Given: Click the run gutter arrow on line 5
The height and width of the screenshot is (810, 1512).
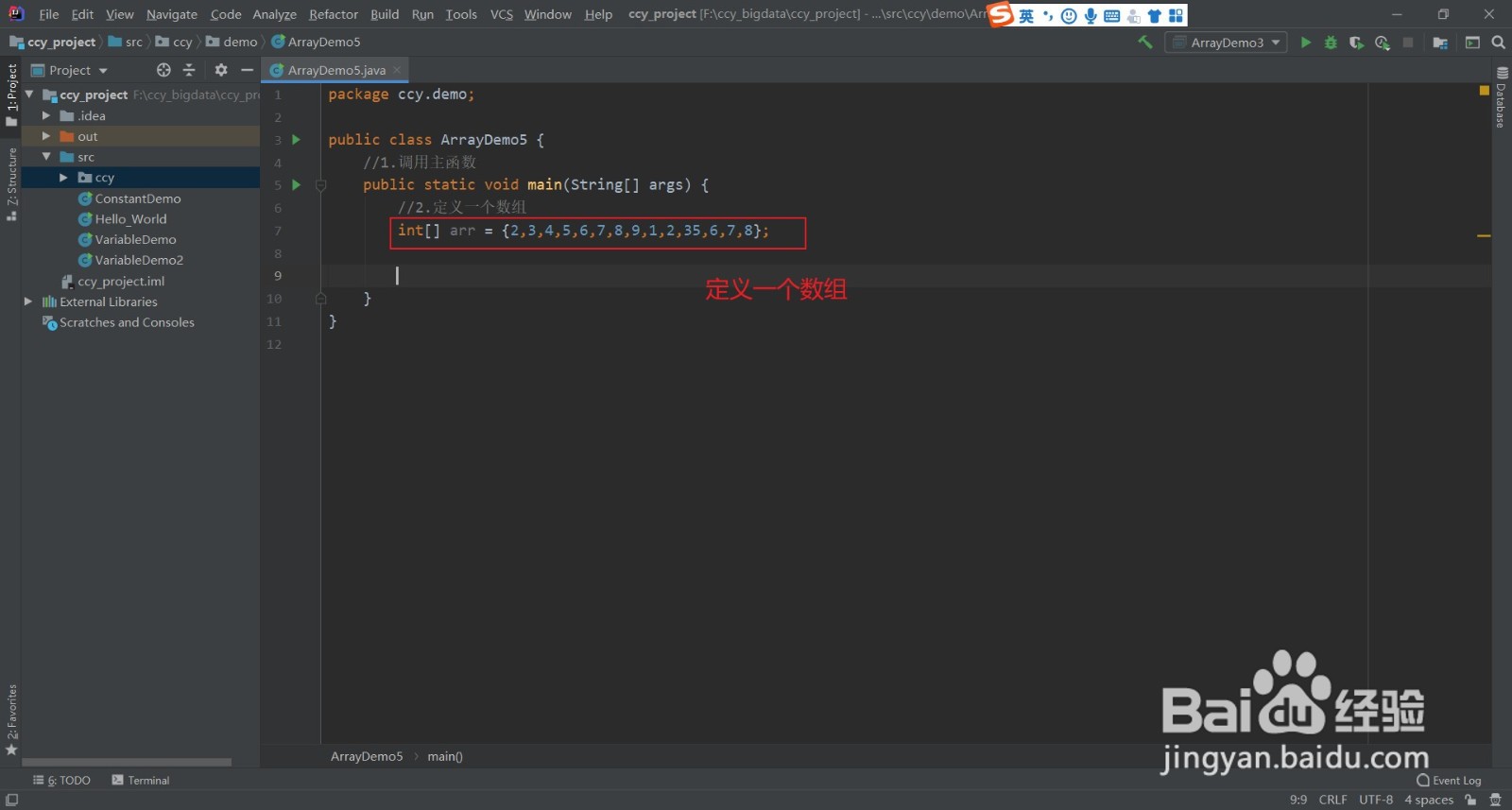Looking at the screenshot, I should coord(296,185).
